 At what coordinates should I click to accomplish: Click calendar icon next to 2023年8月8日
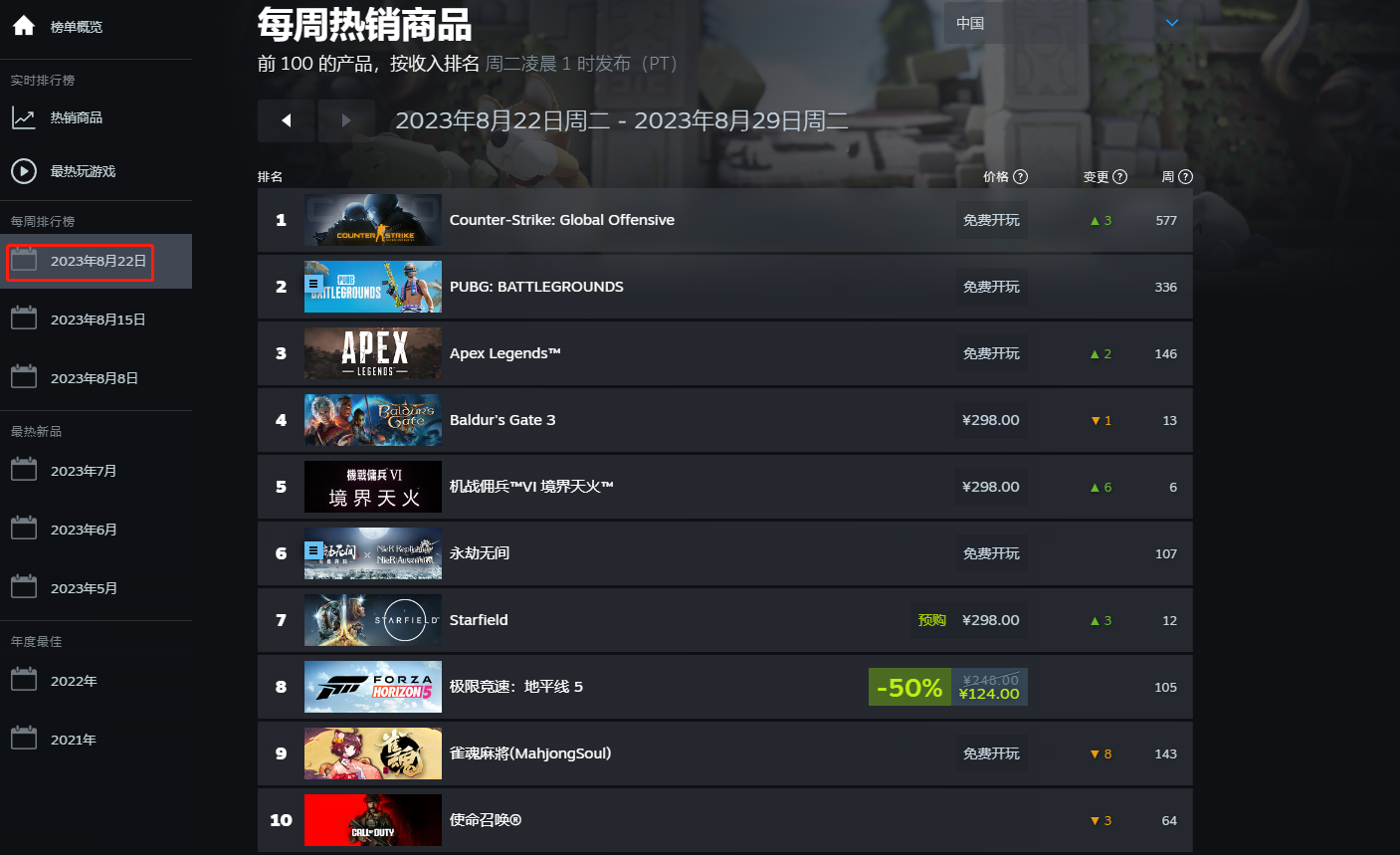pos(24,377)
